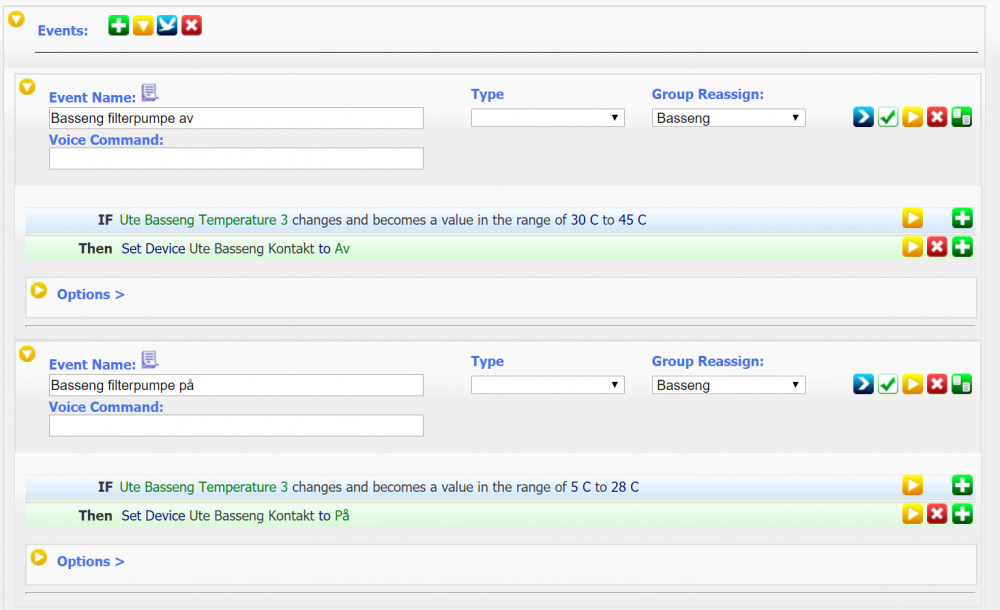Screen dimensions: 1000x610
Task: Copy the 'Basseng filterpumpe på' event using green duplicate icon
Action: [961, 384]
